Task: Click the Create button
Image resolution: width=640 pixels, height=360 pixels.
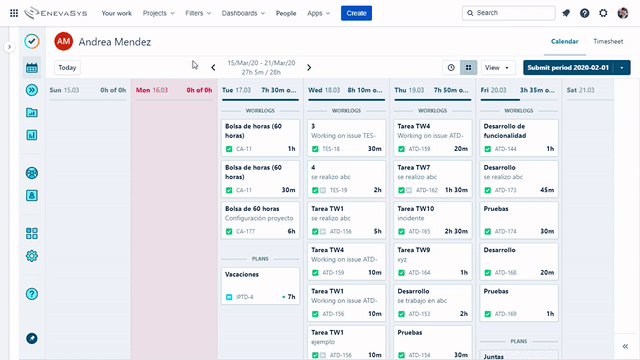Action: [x=356, y=13]
